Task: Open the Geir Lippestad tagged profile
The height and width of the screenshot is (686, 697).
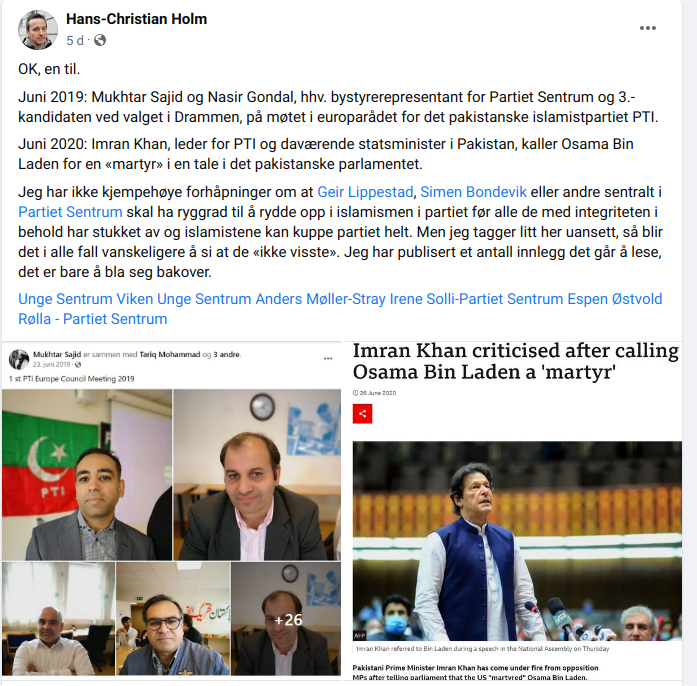Action: 365,192
